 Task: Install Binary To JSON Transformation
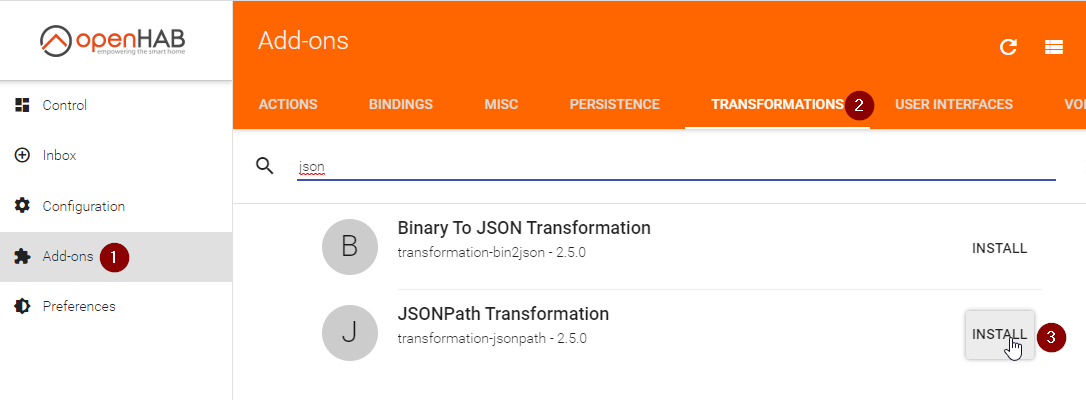click(999, 248)
